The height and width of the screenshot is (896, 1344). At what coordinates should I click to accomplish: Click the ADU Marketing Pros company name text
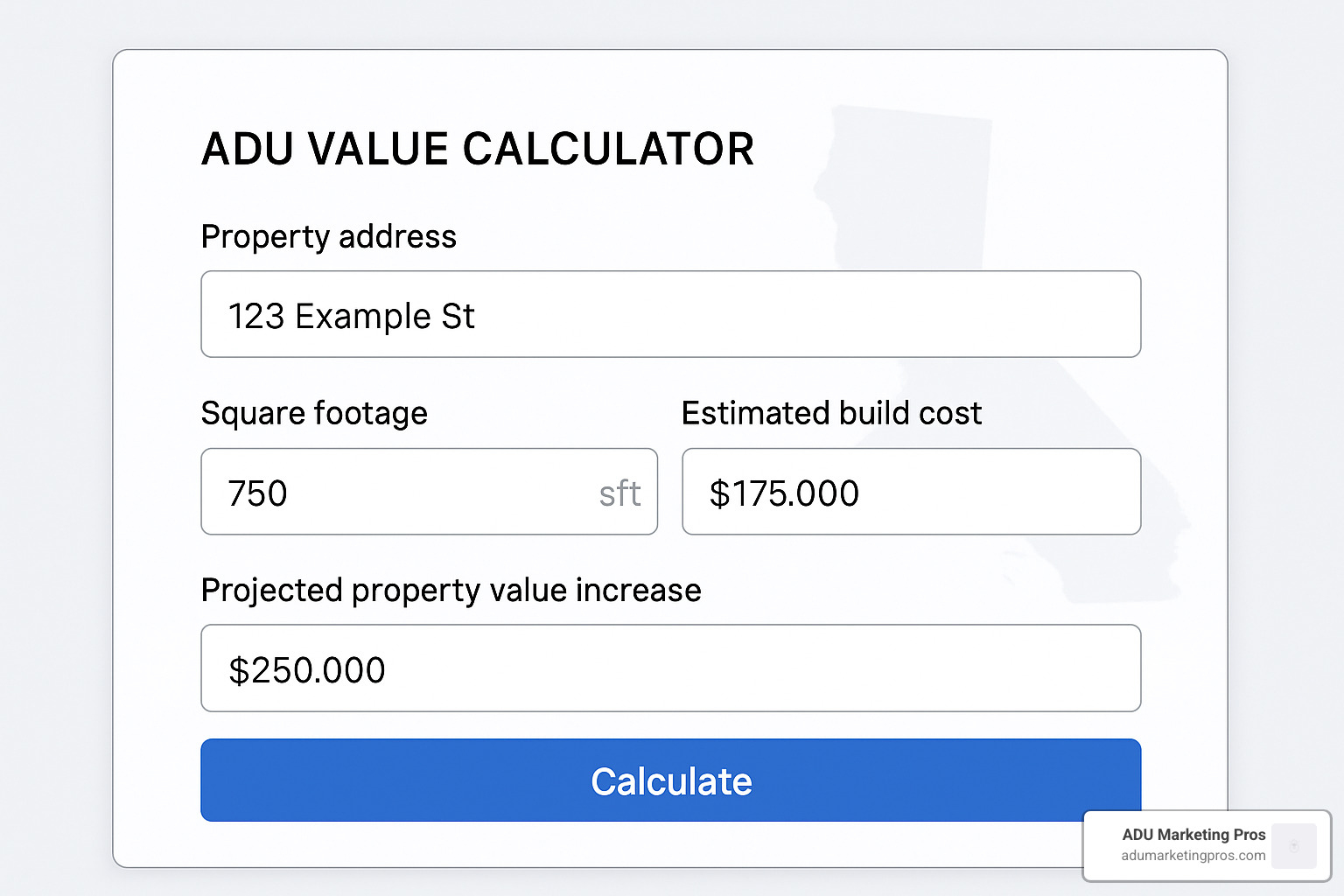(1193, 834)
